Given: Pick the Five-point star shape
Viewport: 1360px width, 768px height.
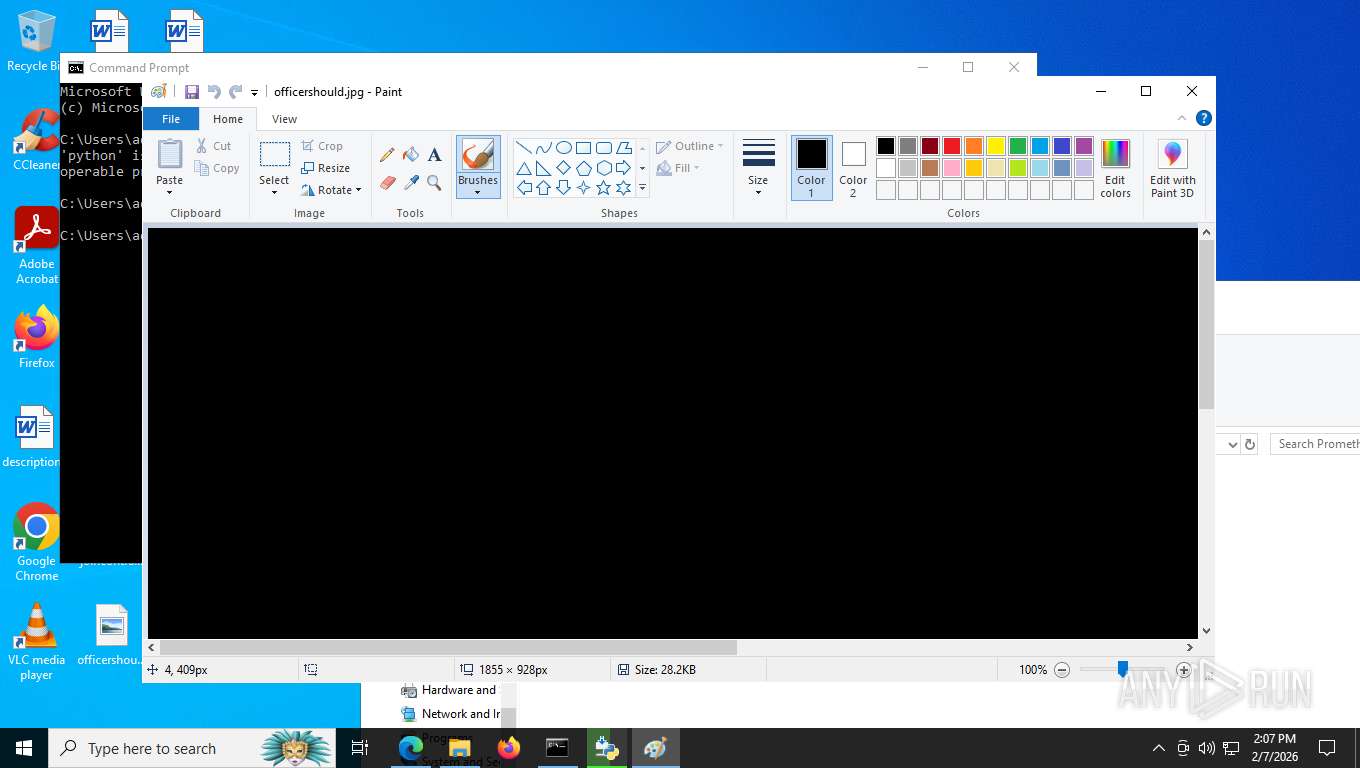Looking at the screenshot, I should pos(604,188).
